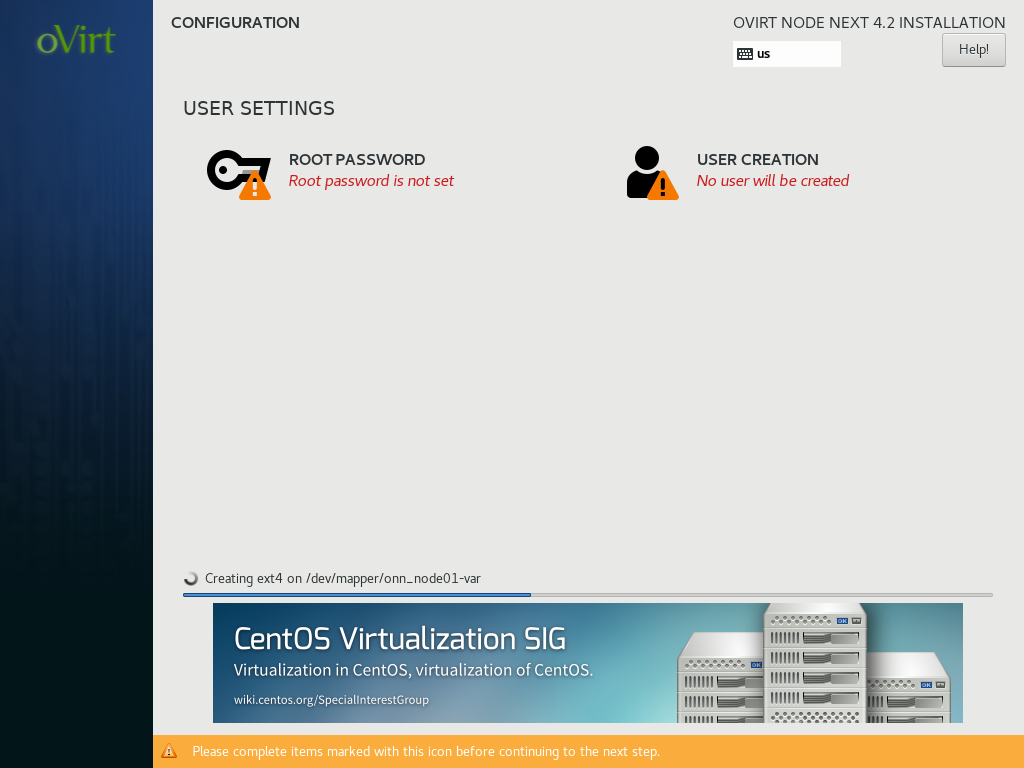Viewport: 1024px width, 768px height.
Task: Click the oVirt logo in sidebar
Action: tap(76, 40)
